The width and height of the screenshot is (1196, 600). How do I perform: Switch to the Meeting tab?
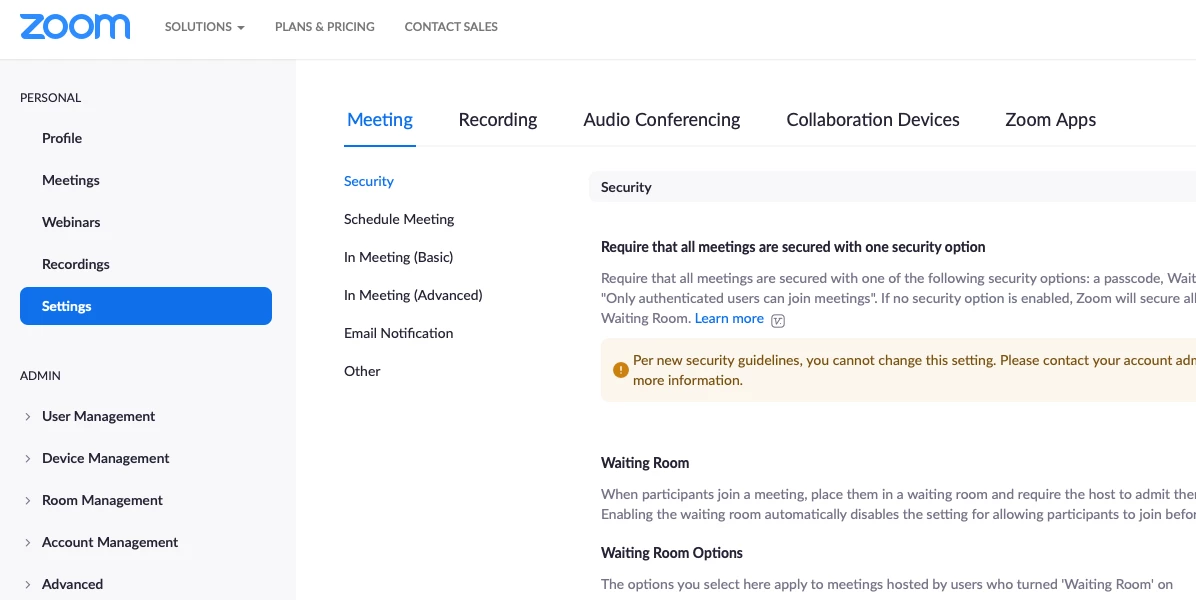tap(380, 120)
